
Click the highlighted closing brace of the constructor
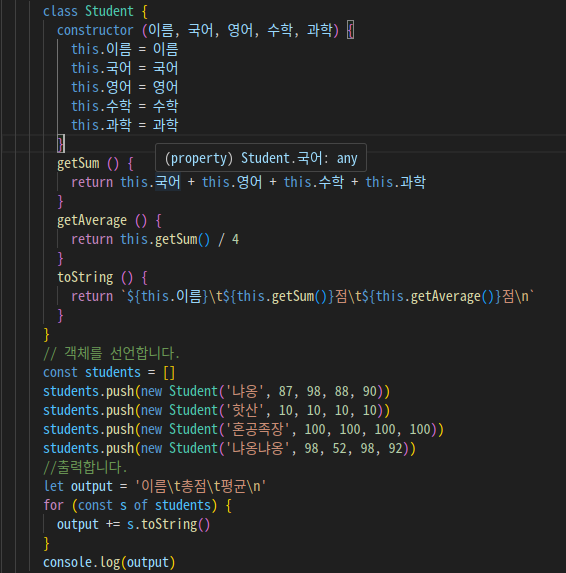tap(61, 144)
